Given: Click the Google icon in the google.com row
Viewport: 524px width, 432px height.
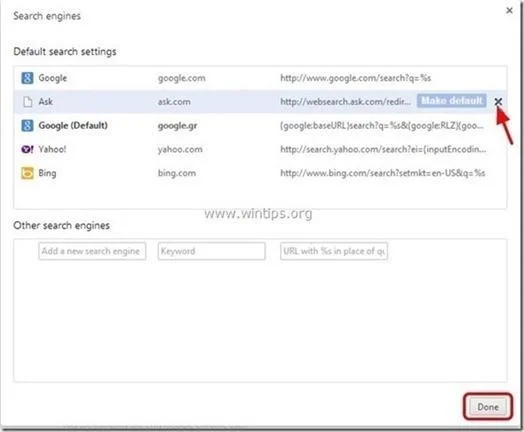Looking at the screenshot, I should coord(27,78).
